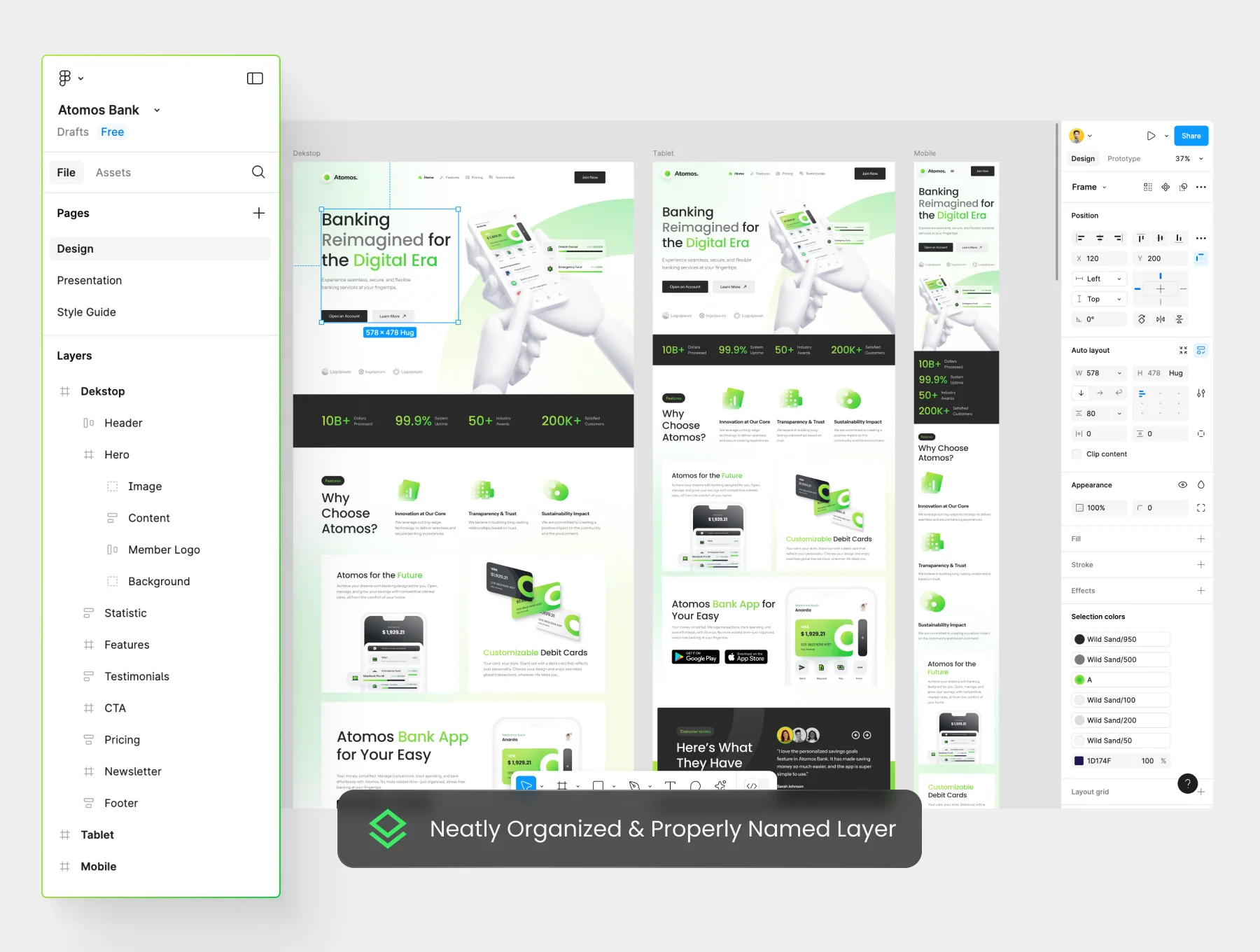
Task: Click flip vertical icon
Action: (1179, 319)
